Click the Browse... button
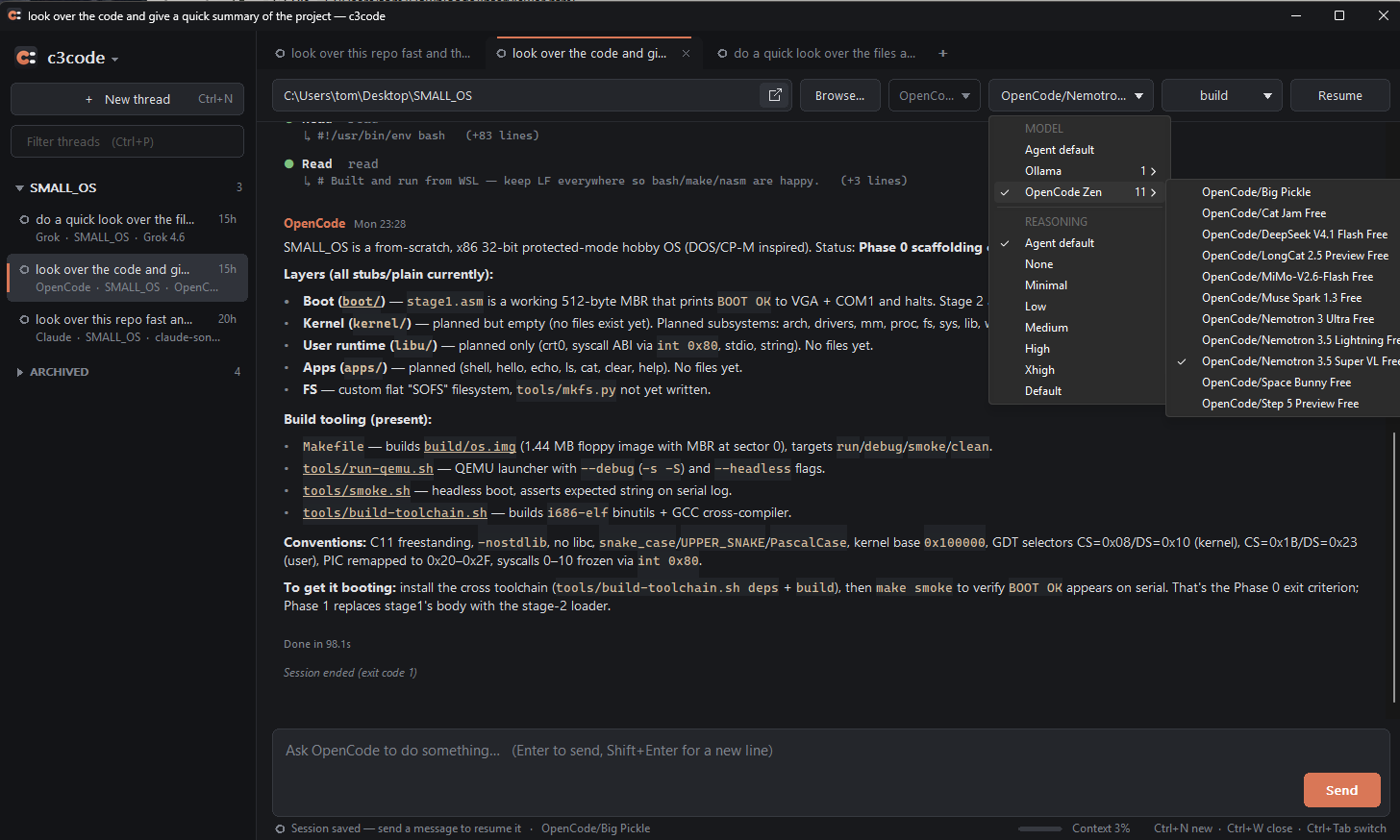Screen dimensions: 1400x840 click(840, 95)
